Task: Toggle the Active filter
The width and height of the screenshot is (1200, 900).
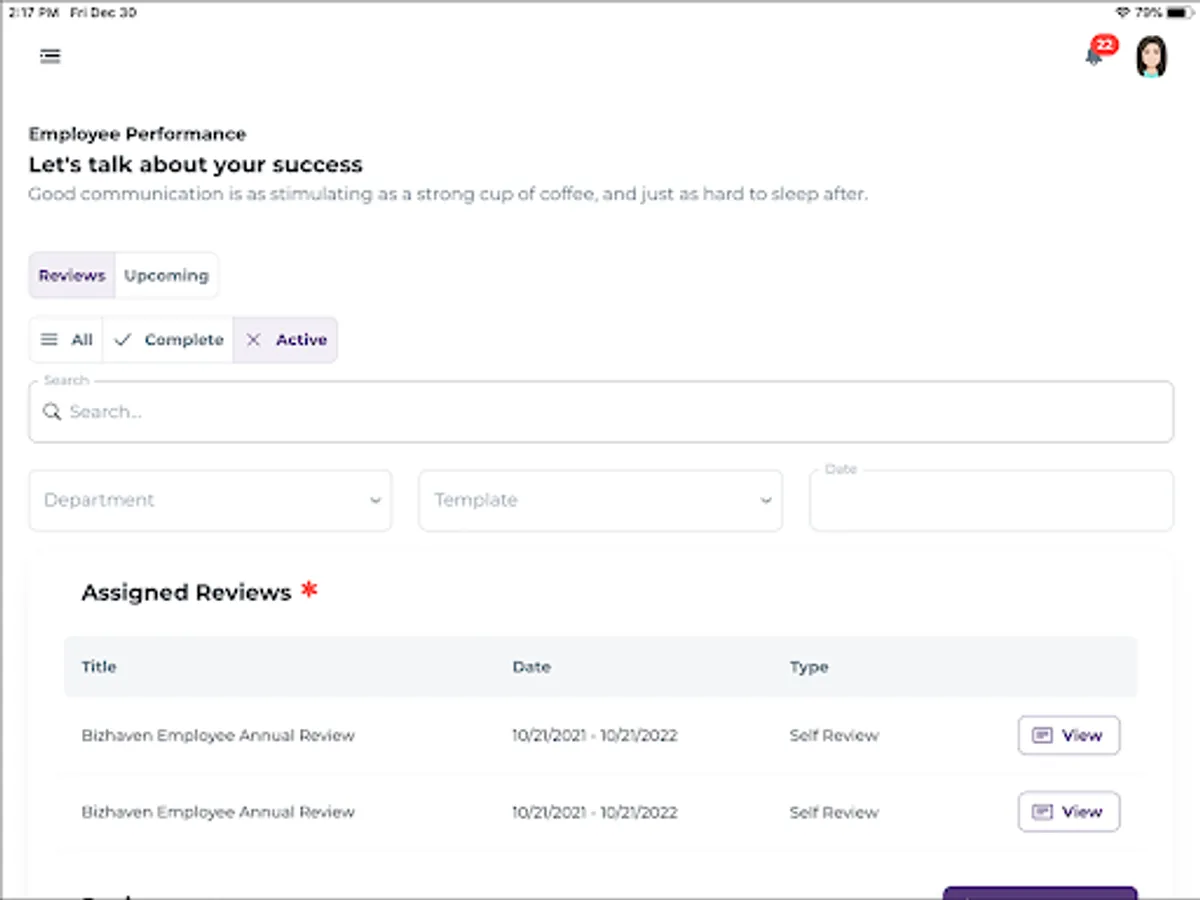Action: click(x=286, y=340)
